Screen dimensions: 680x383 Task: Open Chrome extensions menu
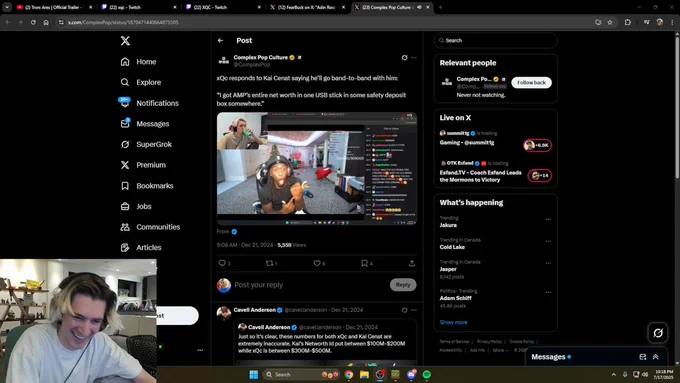[x=628, y=22]
